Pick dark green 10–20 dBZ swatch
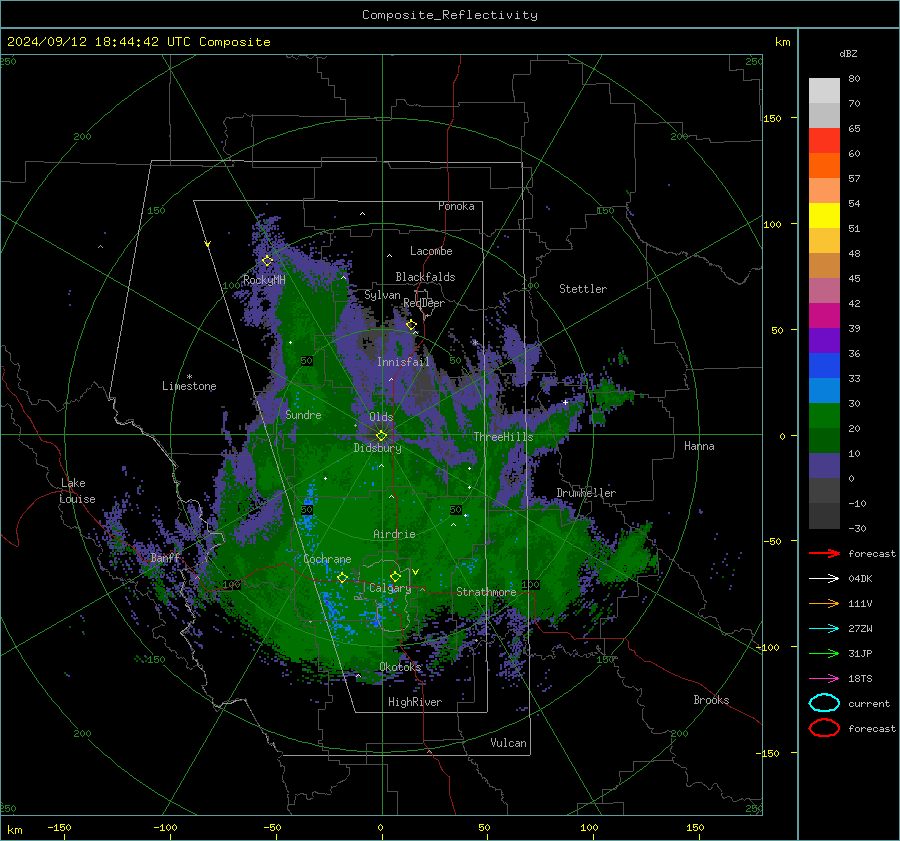 (824, 441)
